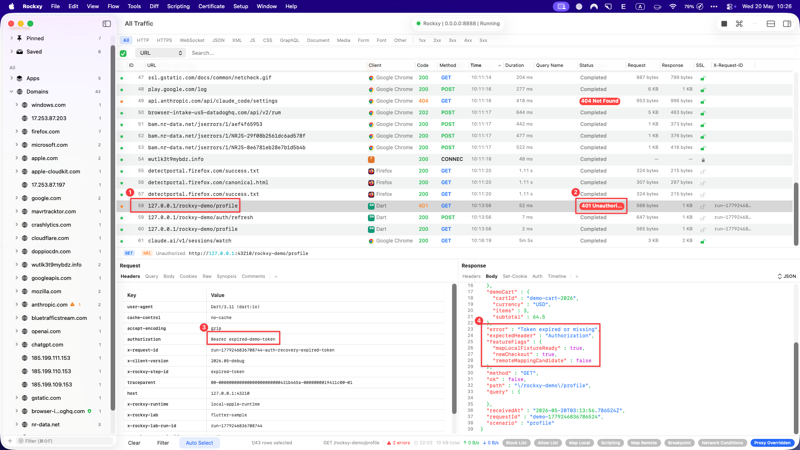
Task: Toggle the Proxy Overridden pill
Action: coord(772,443)
